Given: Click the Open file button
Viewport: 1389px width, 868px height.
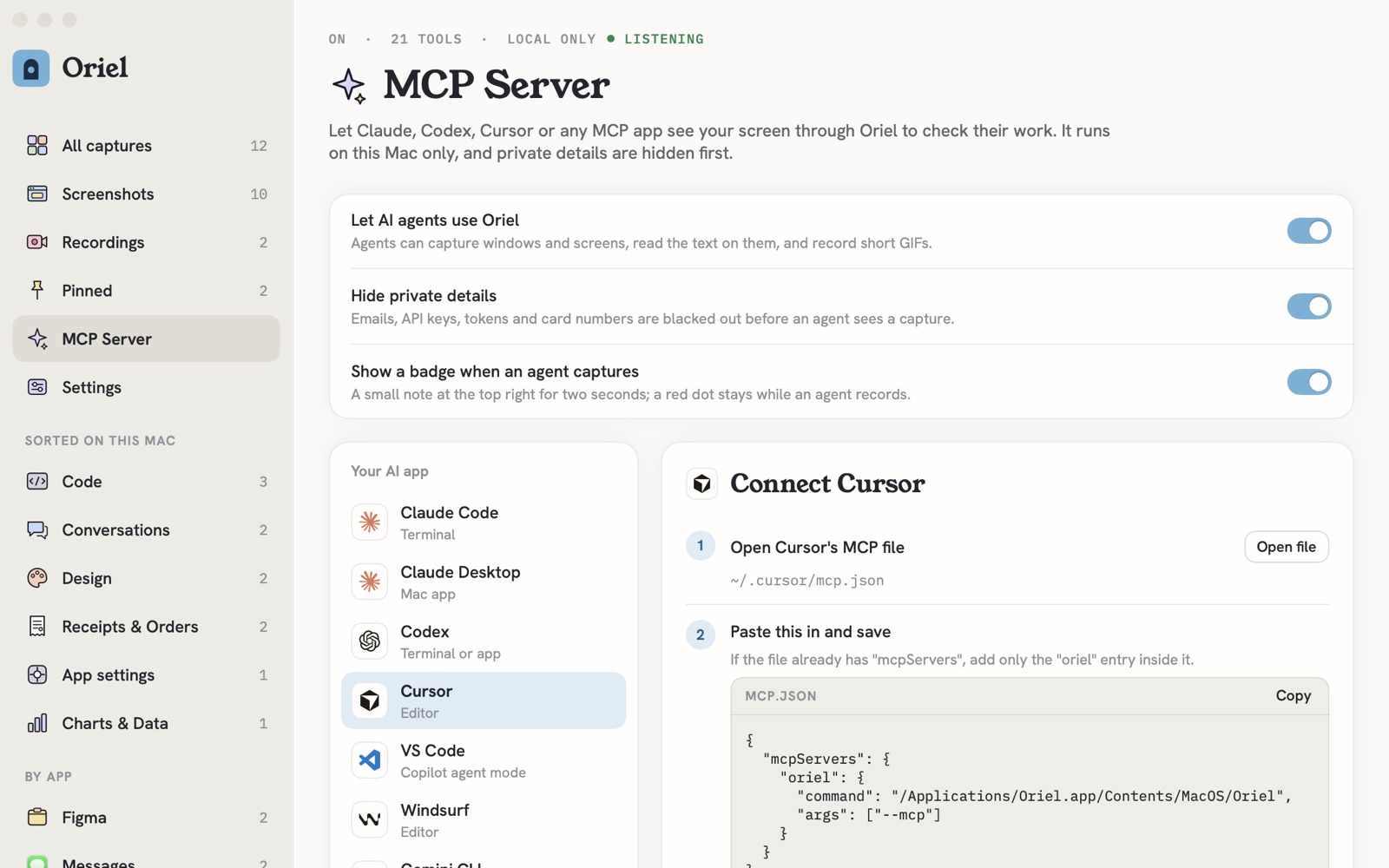Looking at the screenshot, I should pos(1287,547).
